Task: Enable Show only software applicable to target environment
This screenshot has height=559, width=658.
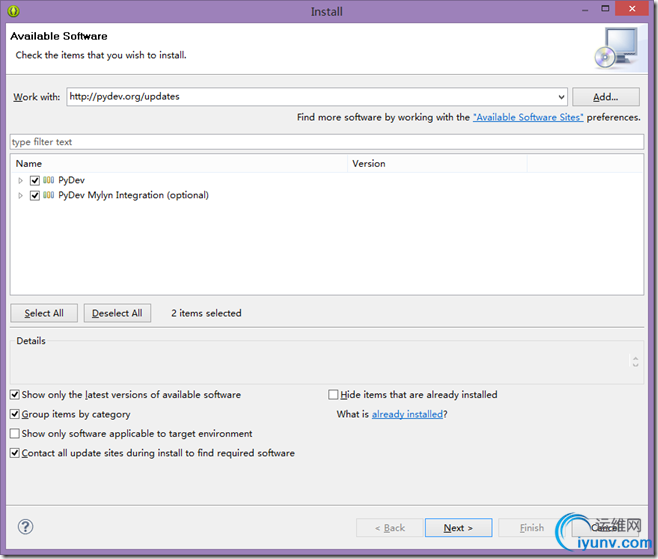Action: [x=15, y=434]
